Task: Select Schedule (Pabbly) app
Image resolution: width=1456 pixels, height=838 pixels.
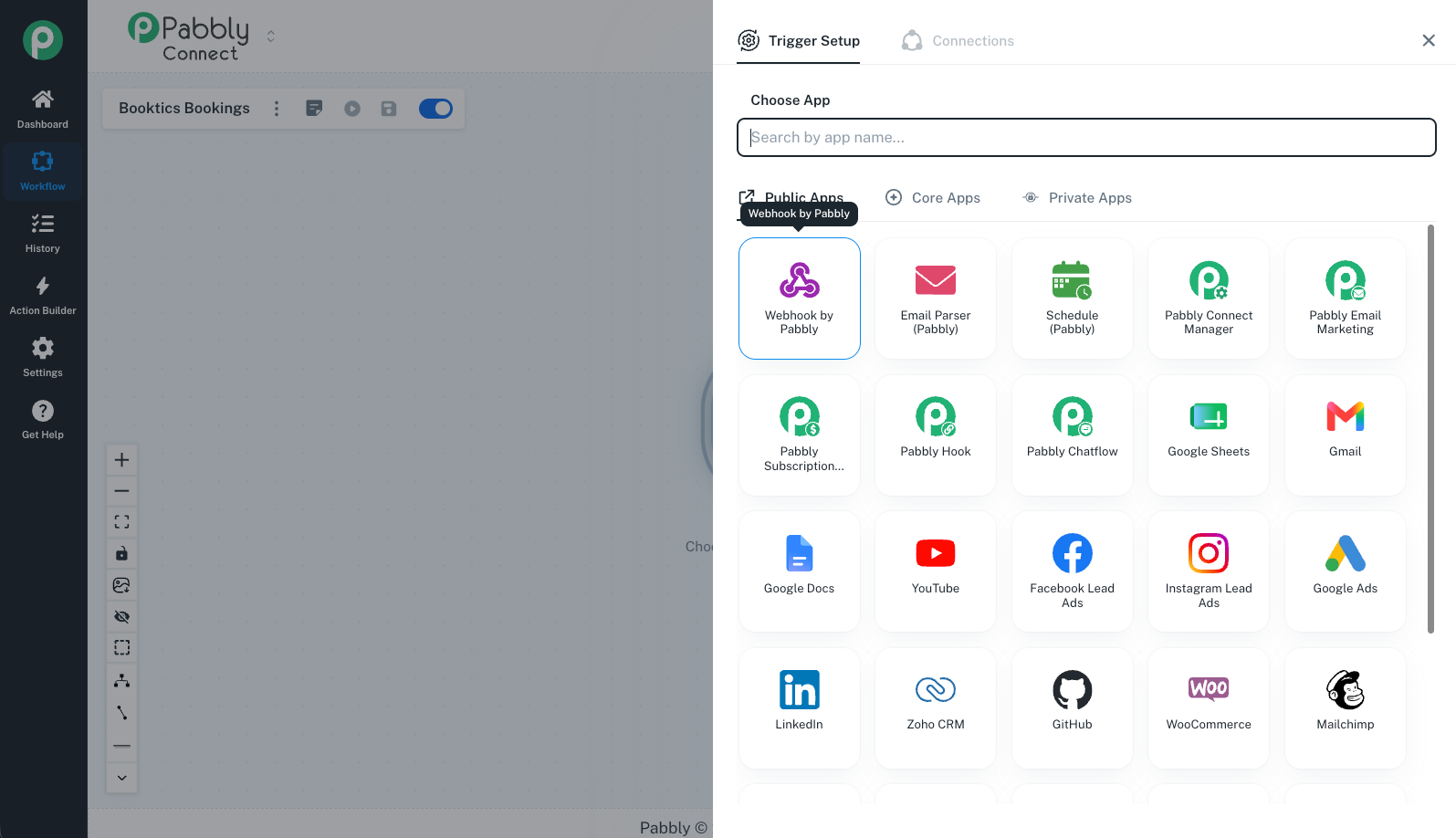Action: point(1072,299)
